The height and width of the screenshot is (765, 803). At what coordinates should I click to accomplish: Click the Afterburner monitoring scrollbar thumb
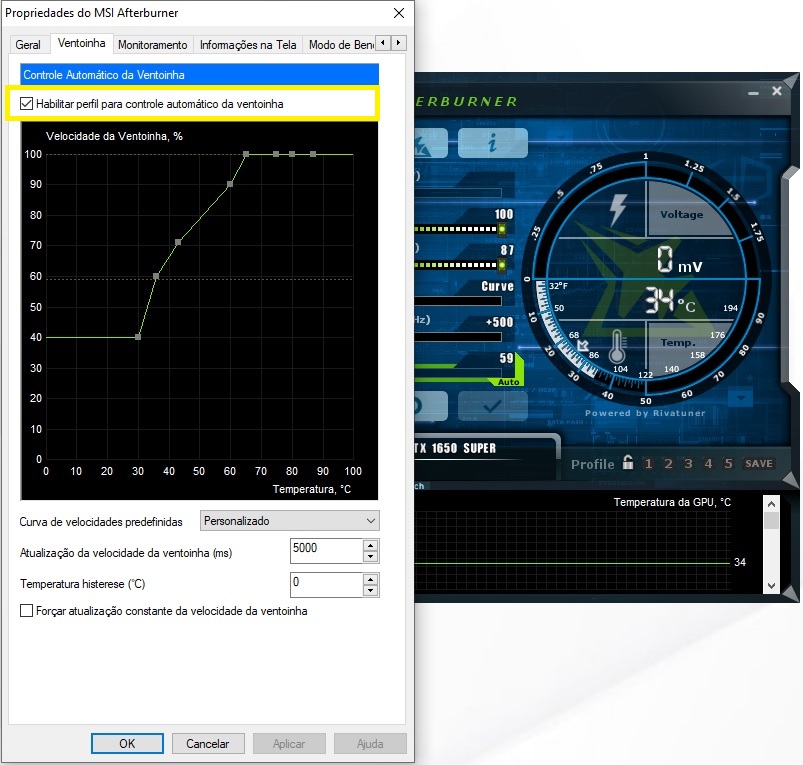771,520
